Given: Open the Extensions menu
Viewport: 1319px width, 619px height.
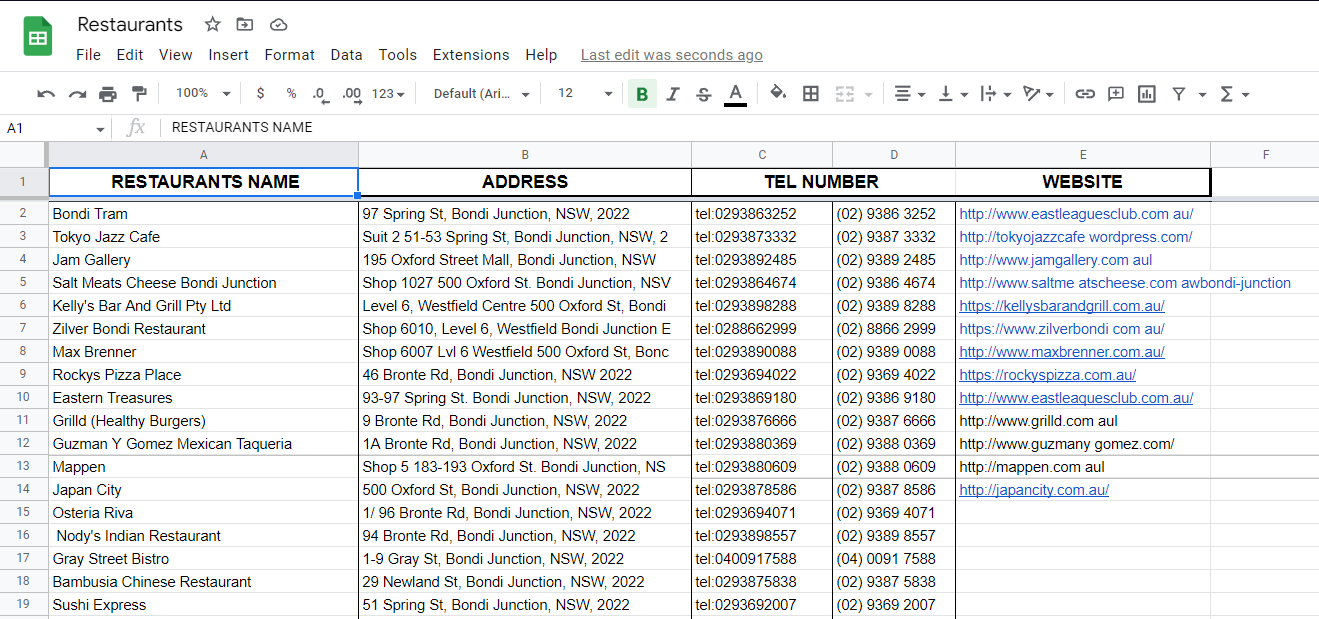Looking at the screenshot, I should pyautogui.click(x=471, y=55).
